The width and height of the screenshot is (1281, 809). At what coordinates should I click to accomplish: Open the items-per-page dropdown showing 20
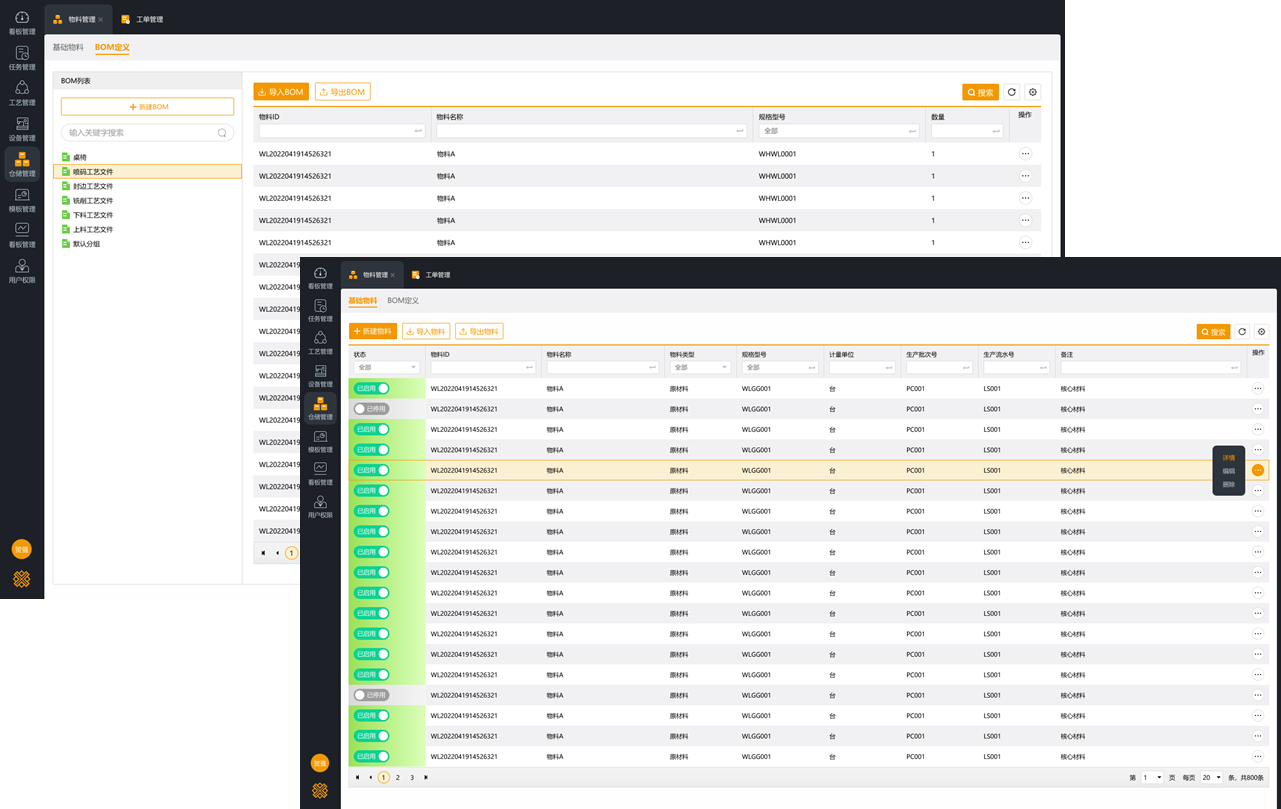(1211, 778)
